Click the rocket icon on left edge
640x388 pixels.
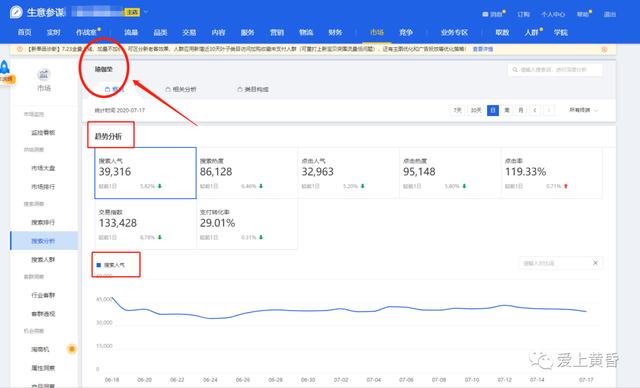click(4, 67)
